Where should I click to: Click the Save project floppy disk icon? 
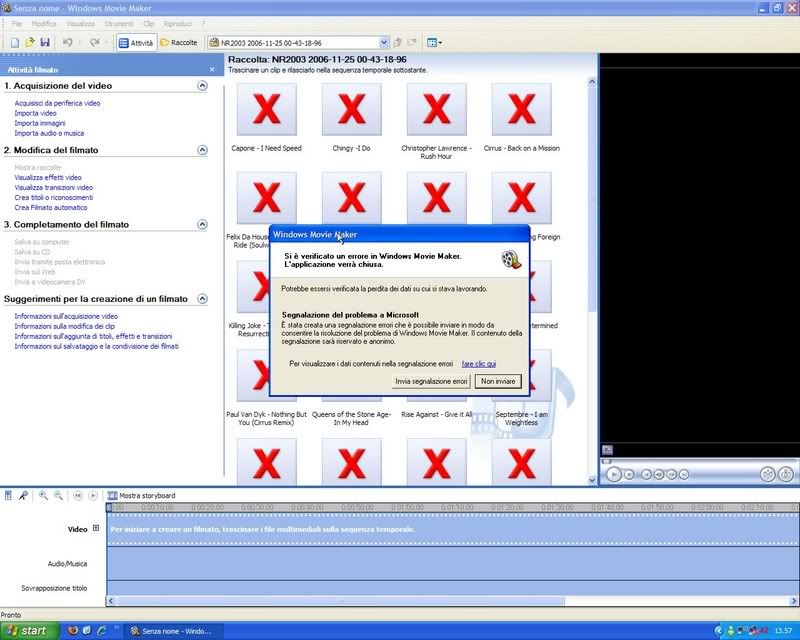45,43
